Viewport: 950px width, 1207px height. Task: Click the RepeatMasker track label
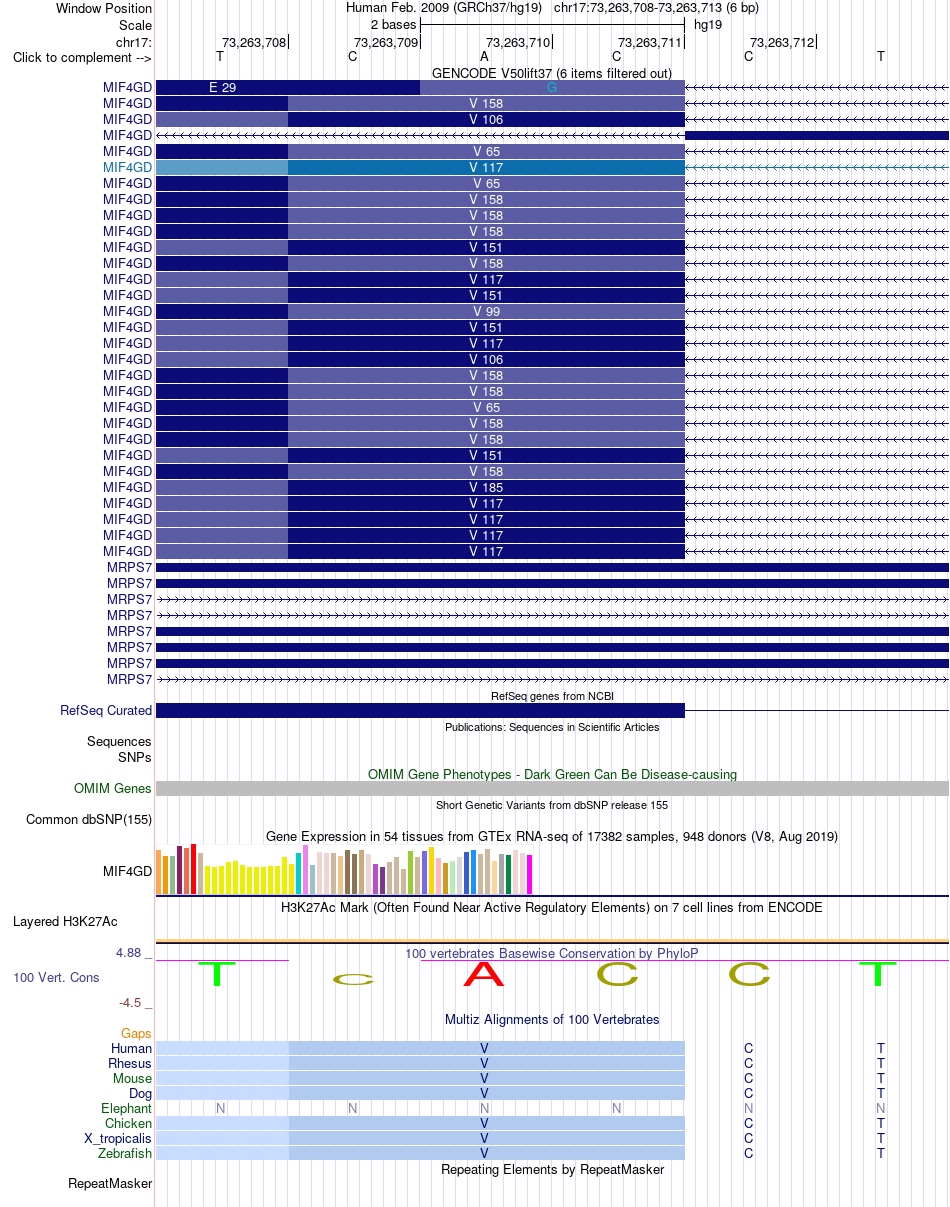pyautogui.click(x=110, y=1183)
